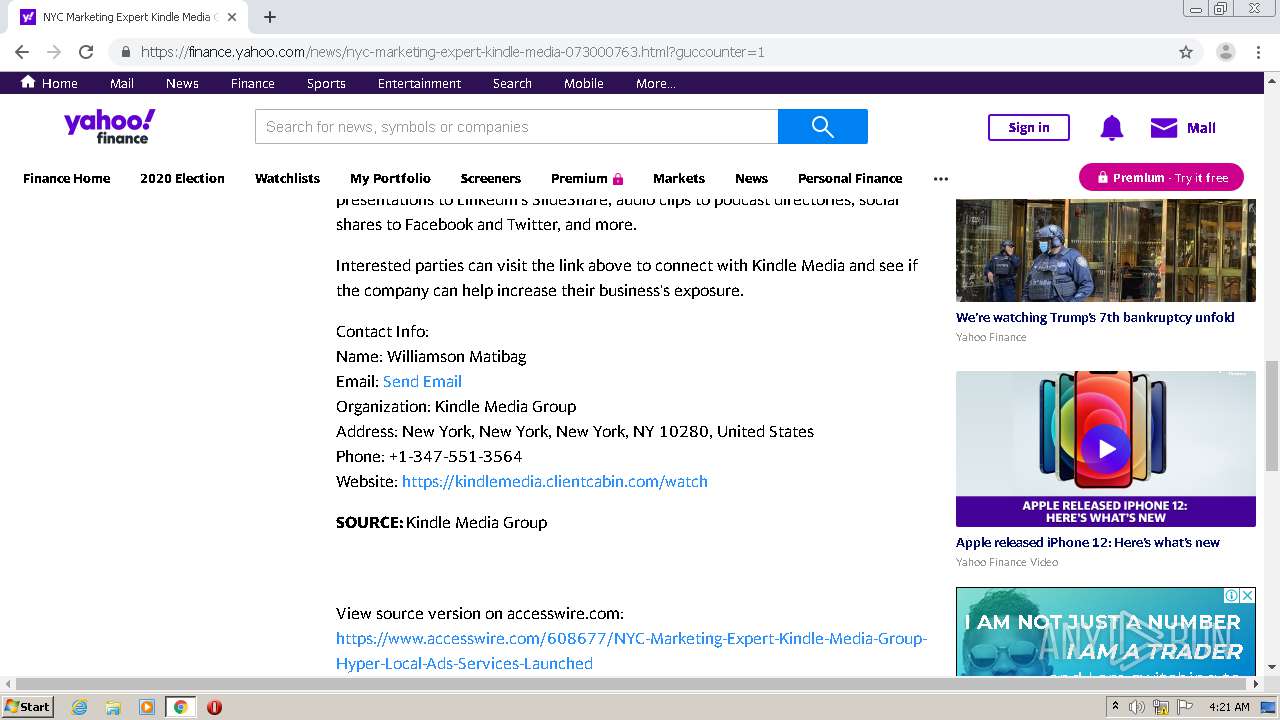Image resolution: width=1280 pixels, height=720 pixels.
Task: Click the taskbar clock showing 4:21 AM
Action: [x=1229, y=707]
